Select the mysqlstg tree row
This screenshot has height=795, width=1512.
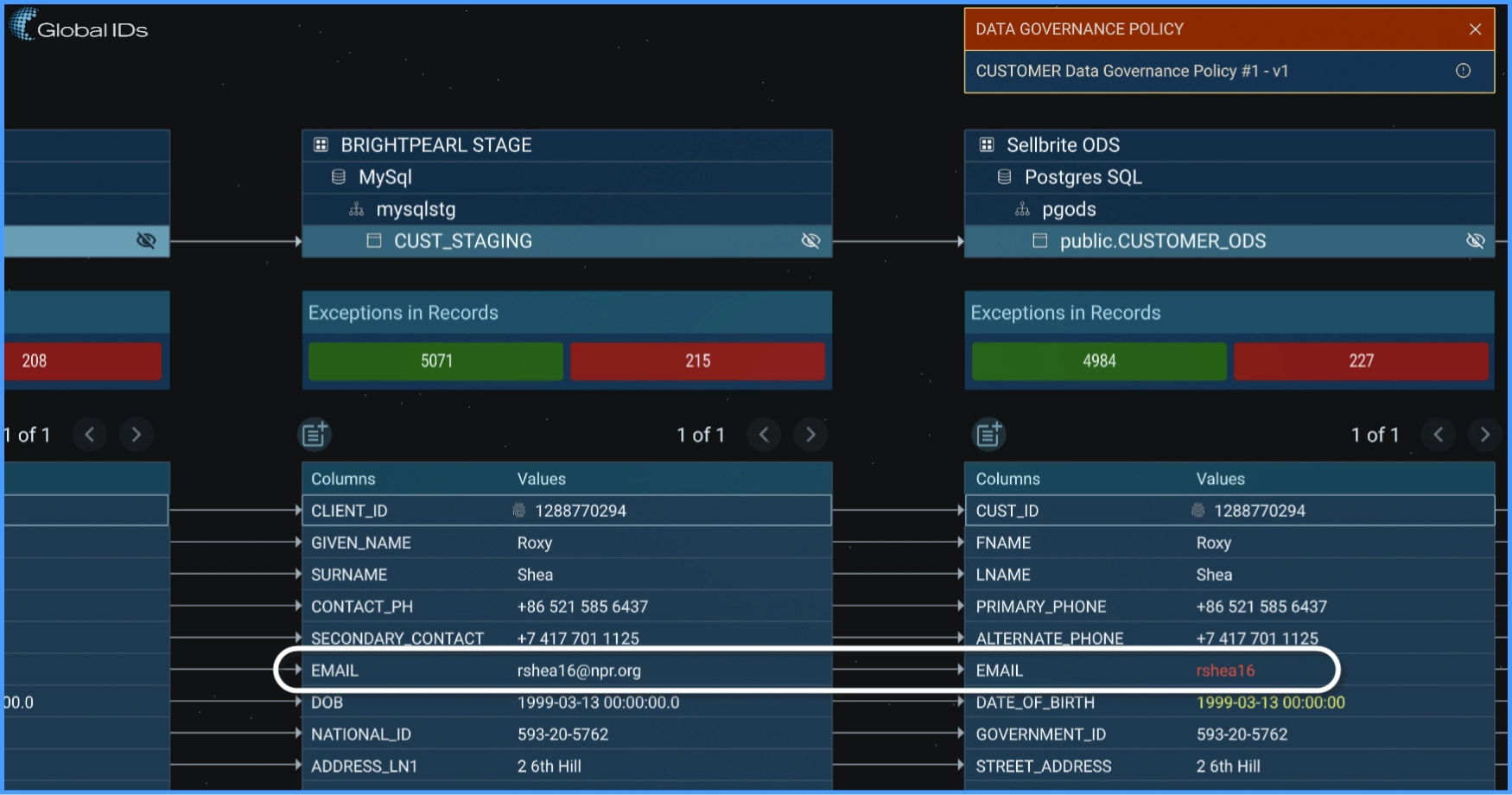tap(567, 209)
